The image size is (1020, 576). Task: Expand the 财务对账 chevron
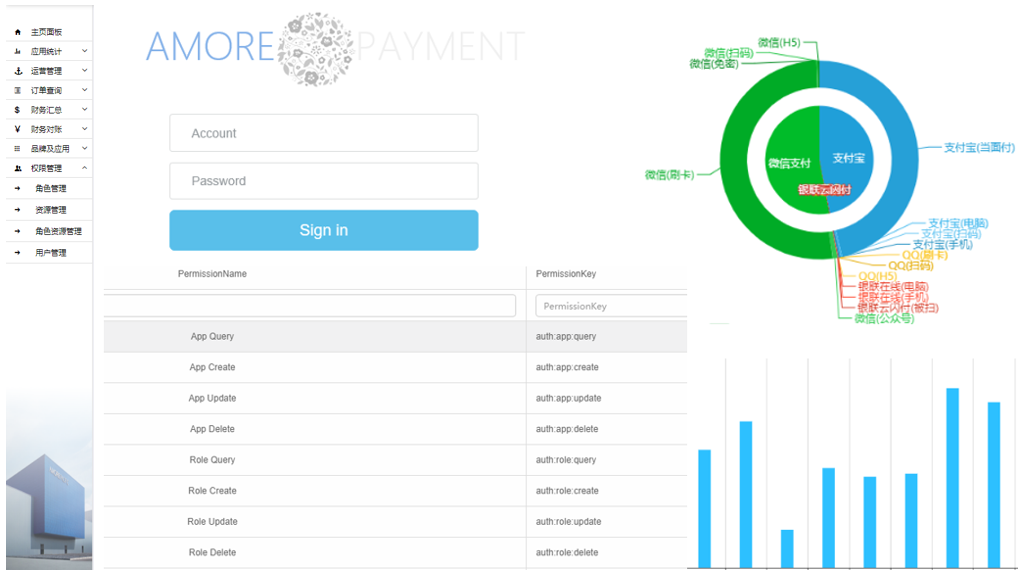(85, 129)
